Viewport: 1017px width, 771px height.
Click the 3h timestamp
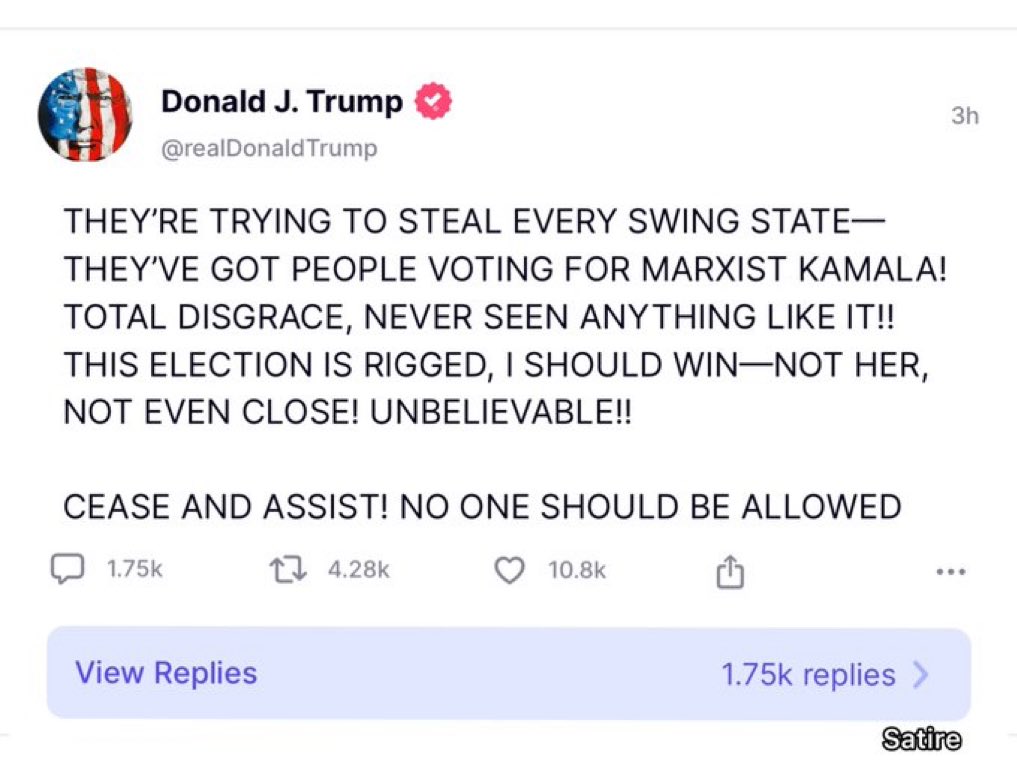pos(964,115)
